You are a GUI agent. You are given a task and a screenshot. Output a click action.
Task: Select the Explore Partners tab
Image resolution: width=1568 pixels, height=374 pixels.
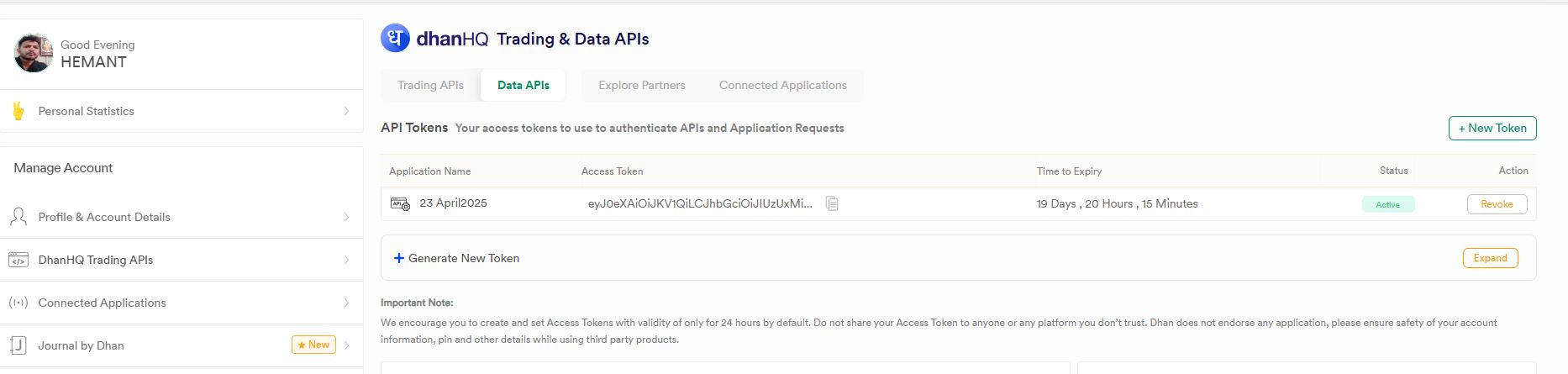tap(641, 85)
